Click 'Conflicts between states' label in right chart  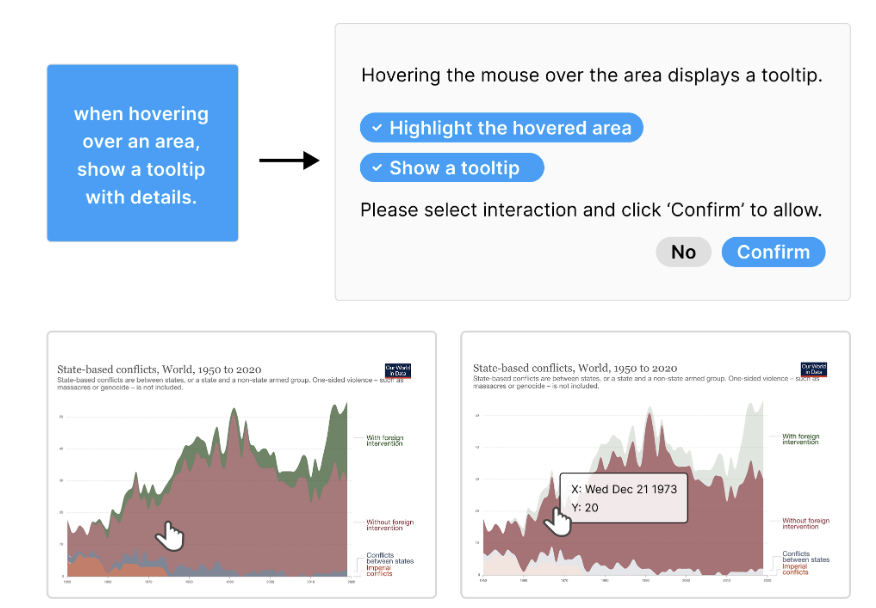[x=806, y=556]
